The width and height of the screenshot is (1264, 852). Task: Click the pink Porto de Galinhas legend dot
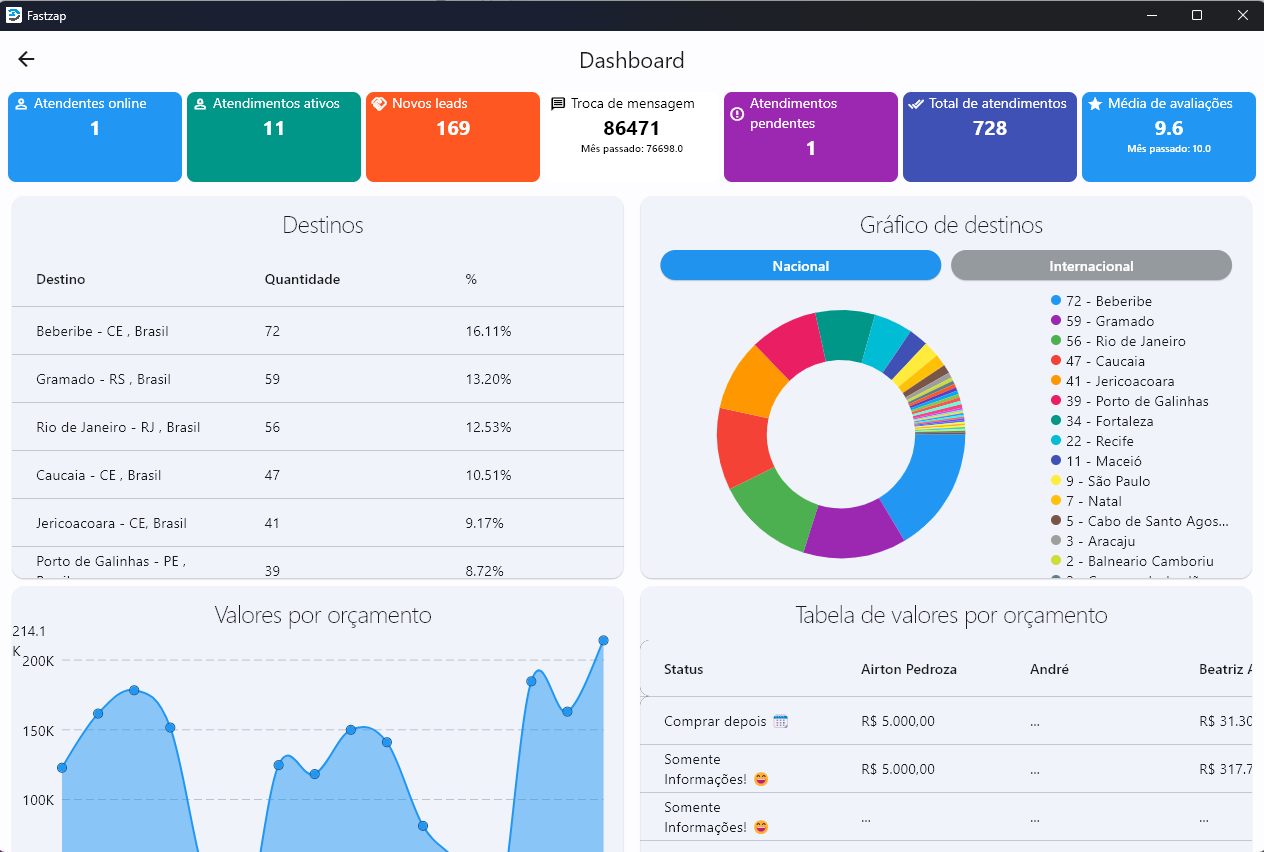pos(1056,401)
